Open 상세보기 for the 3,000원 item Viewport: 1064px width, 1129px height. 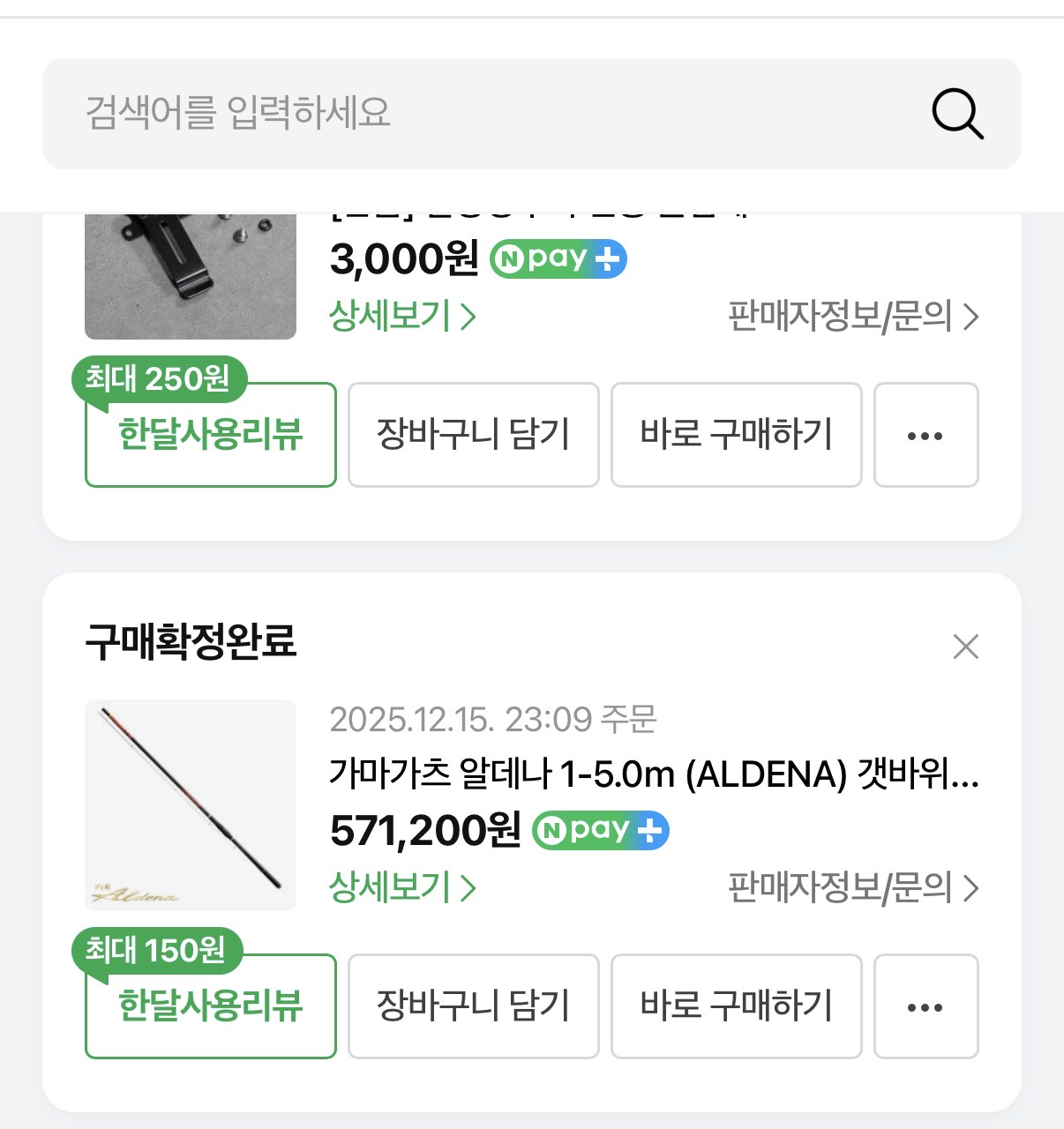coord(402,316)
